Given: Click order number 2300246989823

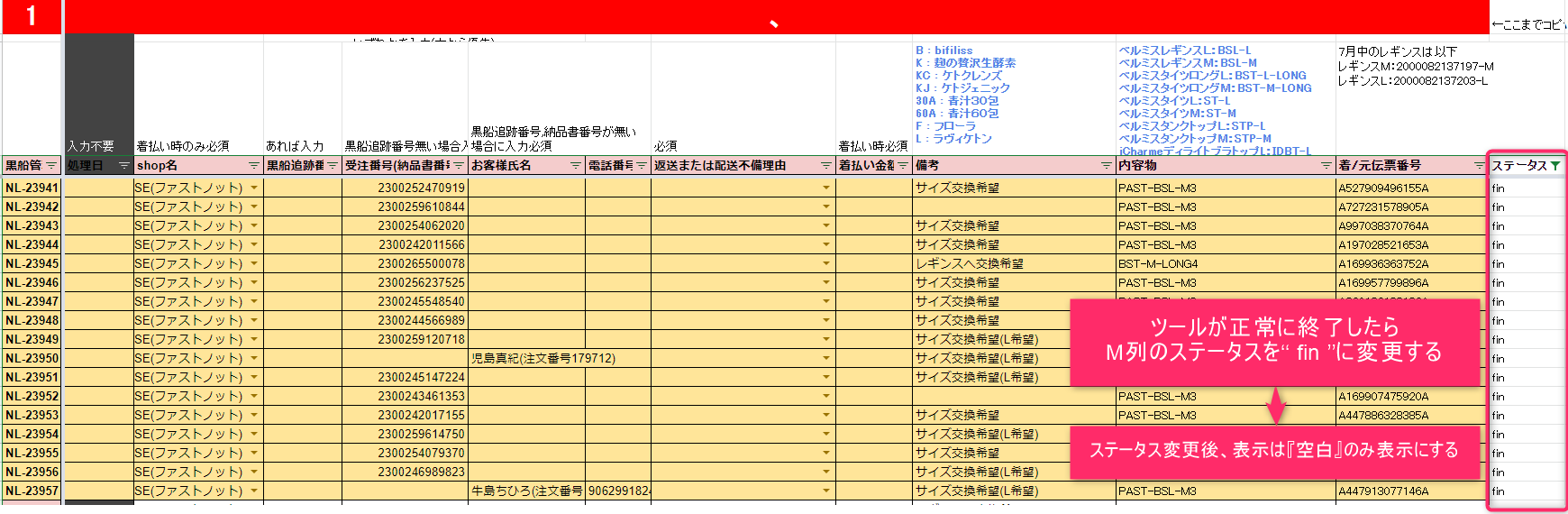Looking at the screenshot, I should tap(421, 472).
